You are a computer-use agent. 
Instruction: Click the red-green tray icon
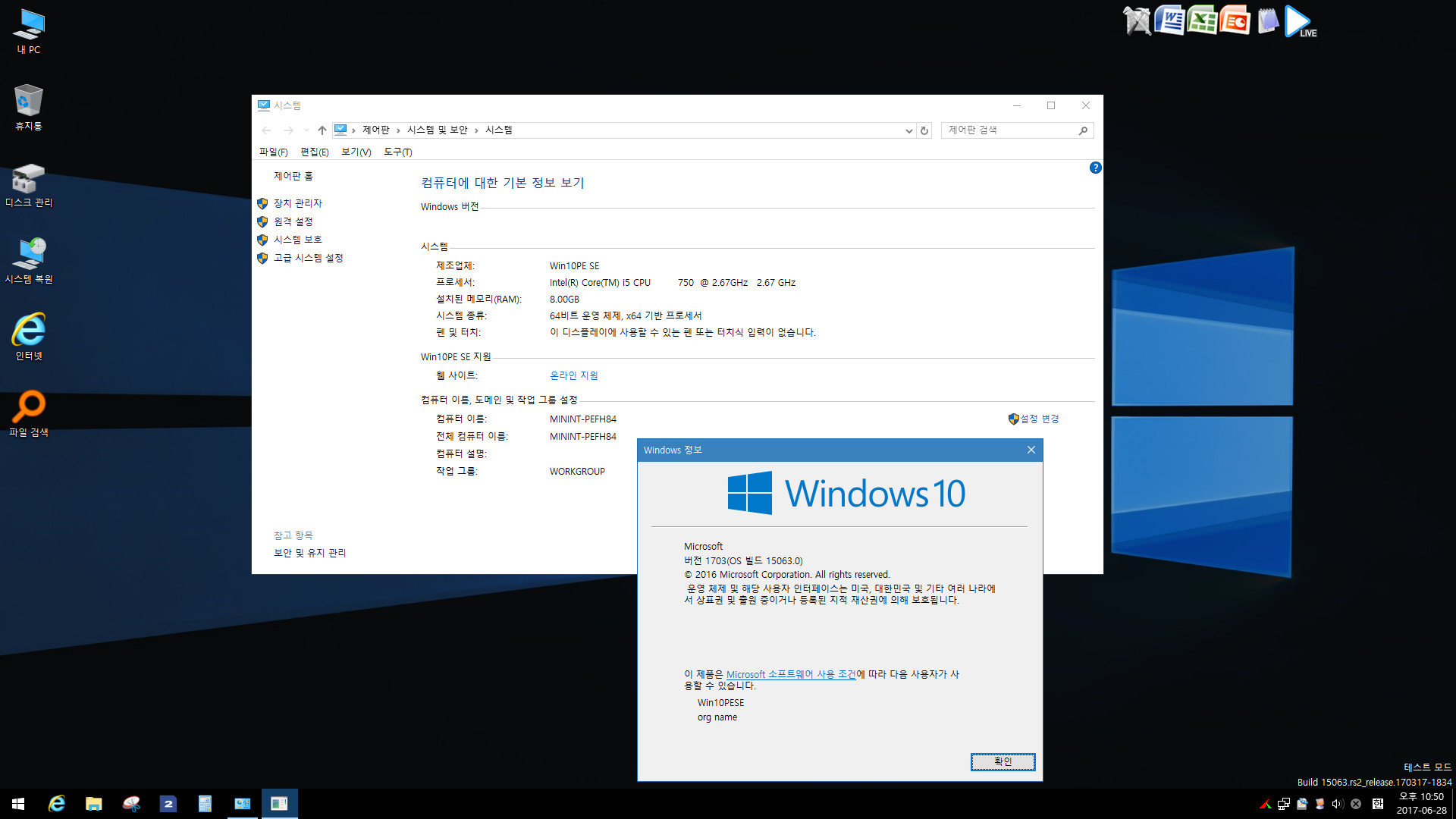coord(1265,805)
